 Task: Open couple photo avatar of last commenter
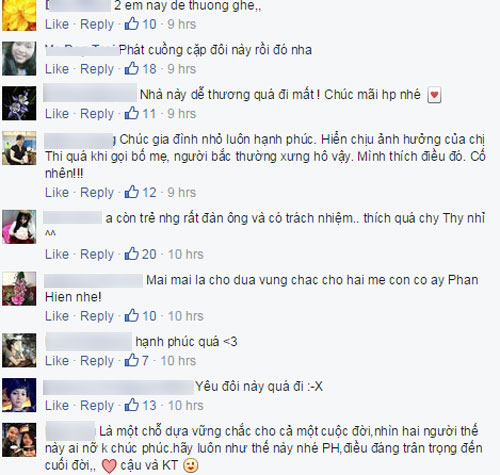pyautogui.click(x=19, y=440)
